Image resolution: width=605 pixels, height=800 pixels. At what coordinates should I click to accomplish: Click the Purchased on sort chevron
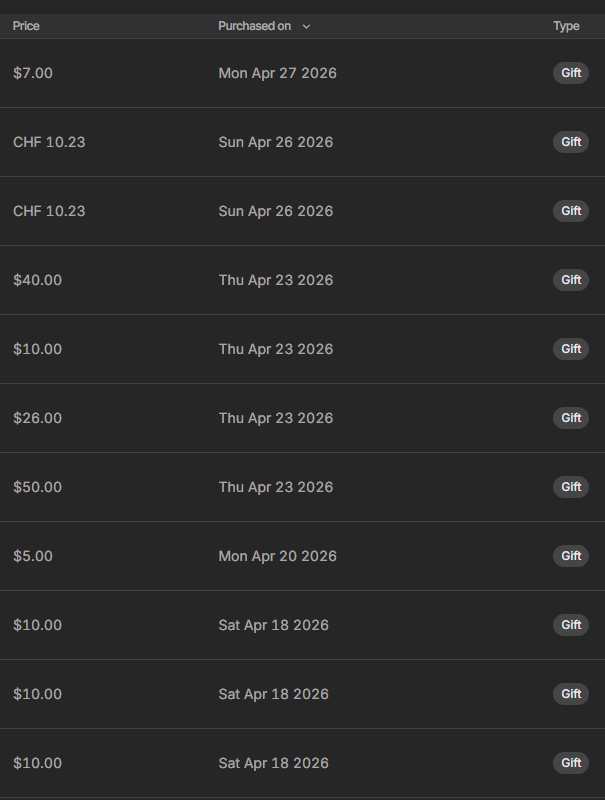(x=306, y=27)
